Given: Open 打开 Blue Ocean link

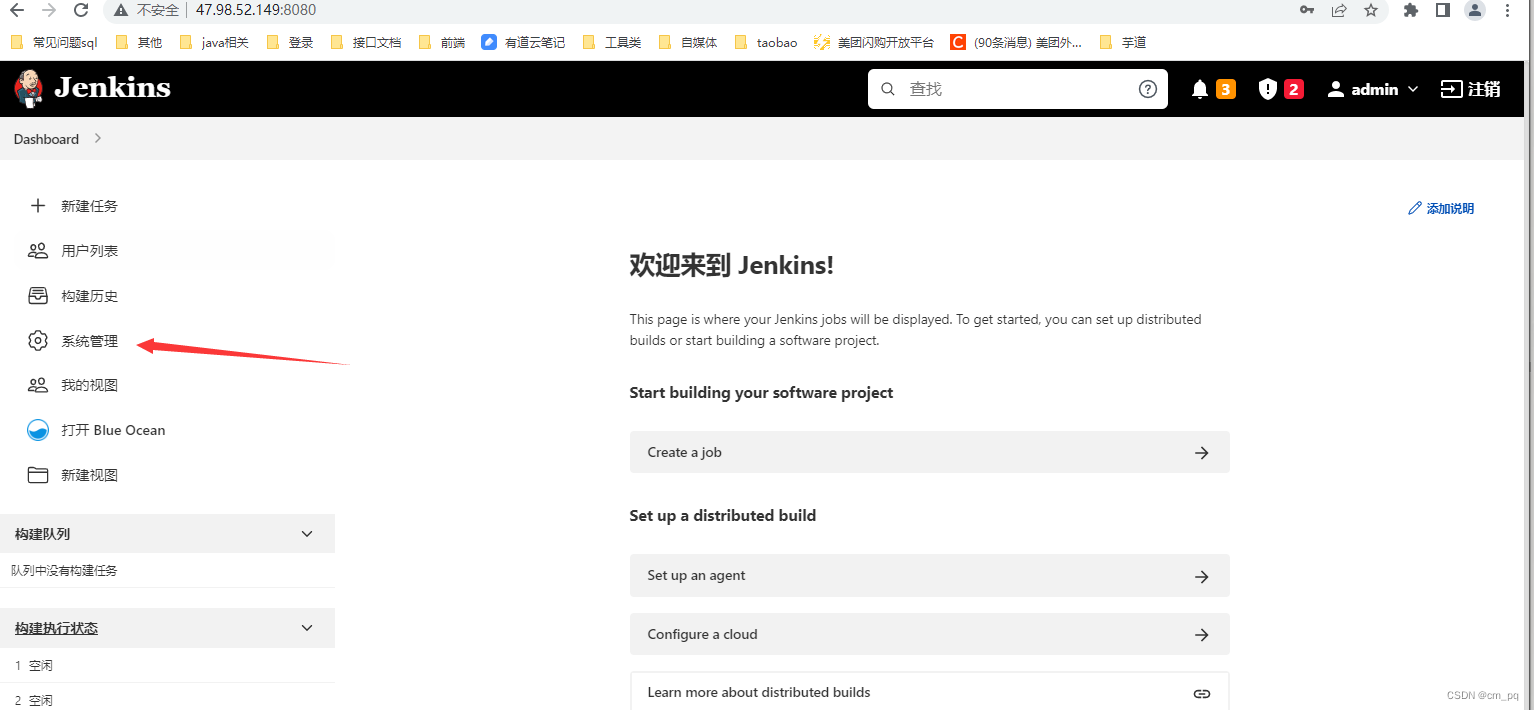Looking at the screenshot, I should [113, 430].
